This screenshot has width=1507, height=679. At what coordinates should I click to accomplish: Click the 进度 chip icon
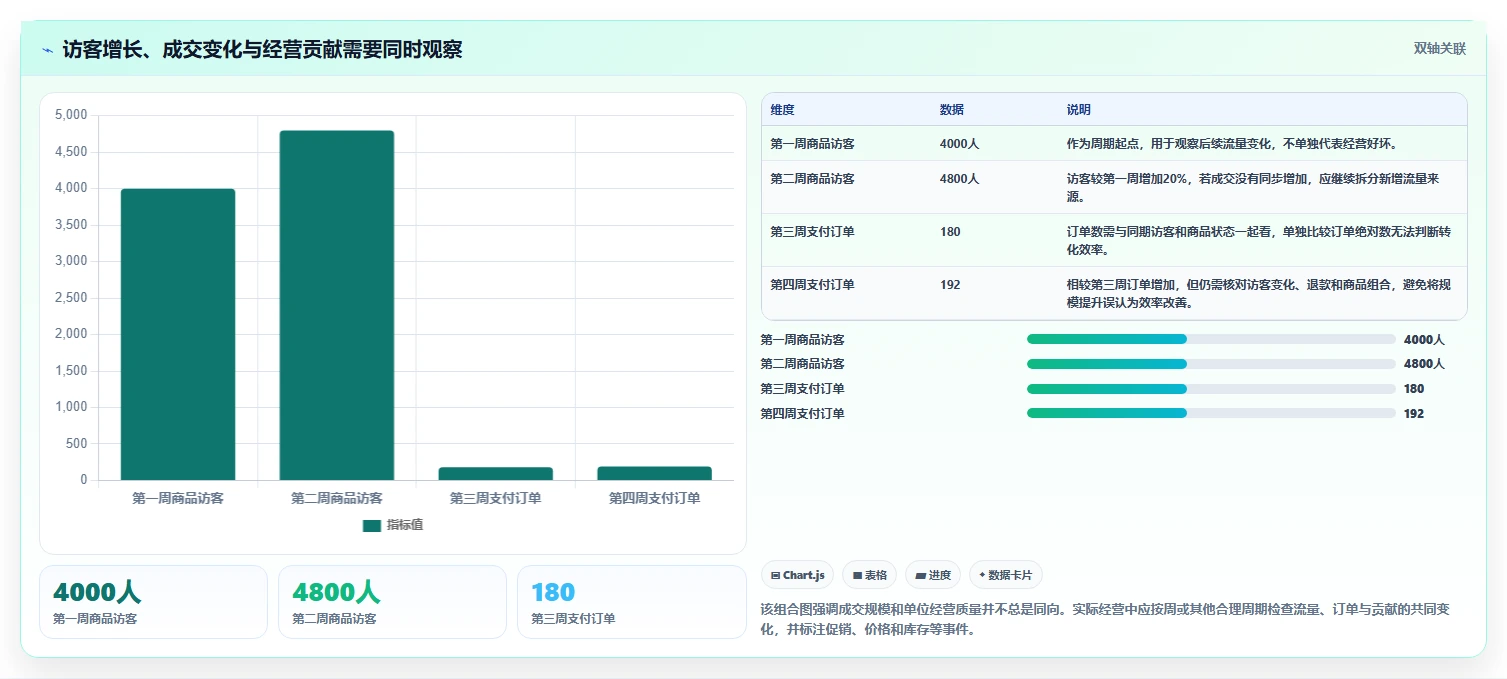click(920, 575)
